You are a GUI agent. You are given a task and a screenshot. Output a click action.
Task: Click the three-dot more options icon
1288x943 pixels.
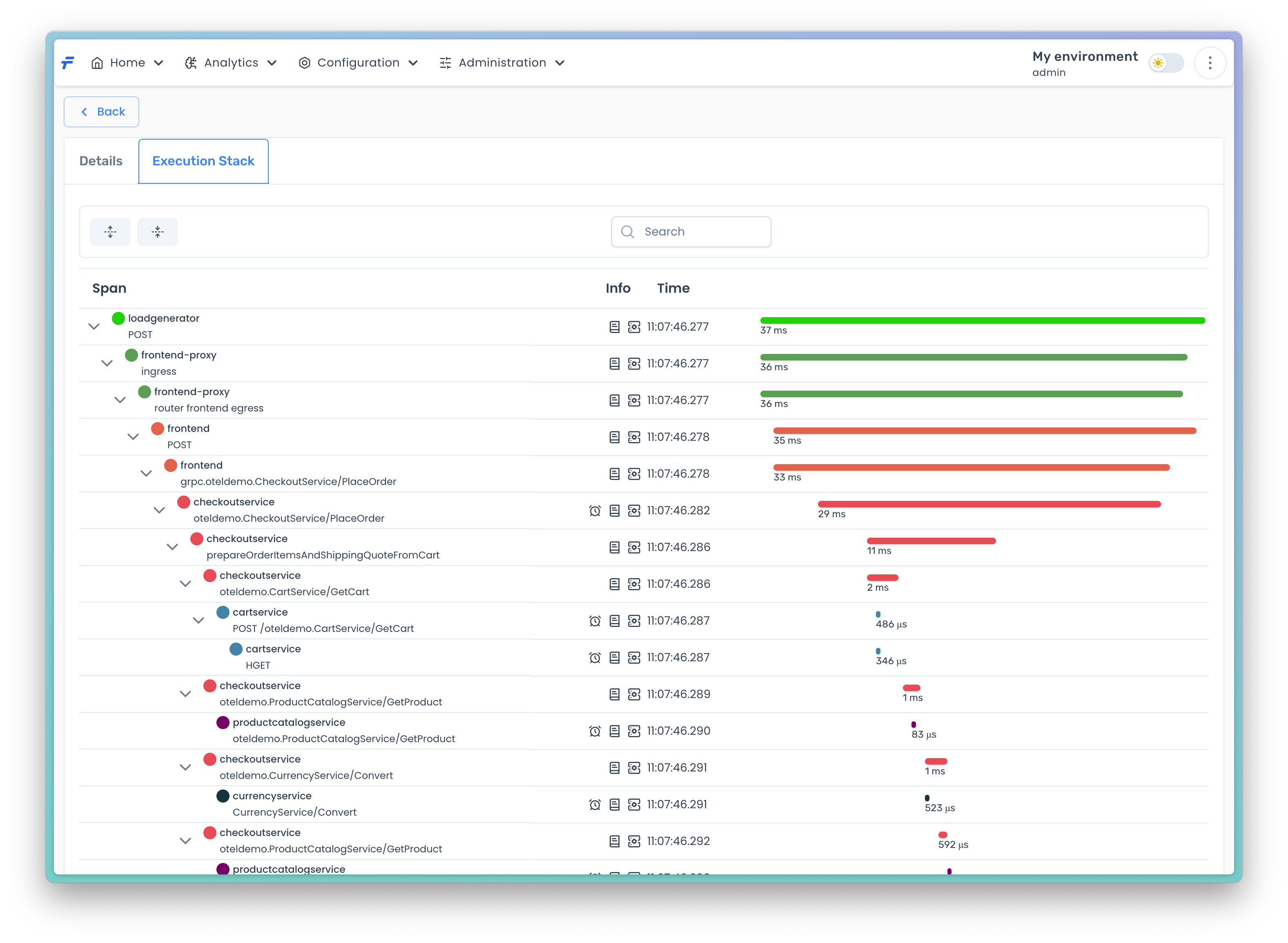1210,63
